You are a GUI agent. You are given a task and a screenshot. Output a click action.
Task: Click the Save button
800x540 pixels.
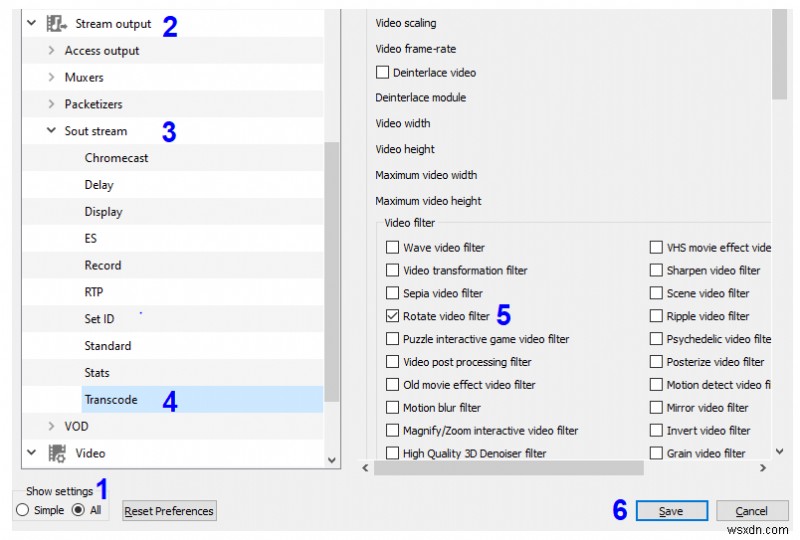pyautogui.click(x=671, y=511)
